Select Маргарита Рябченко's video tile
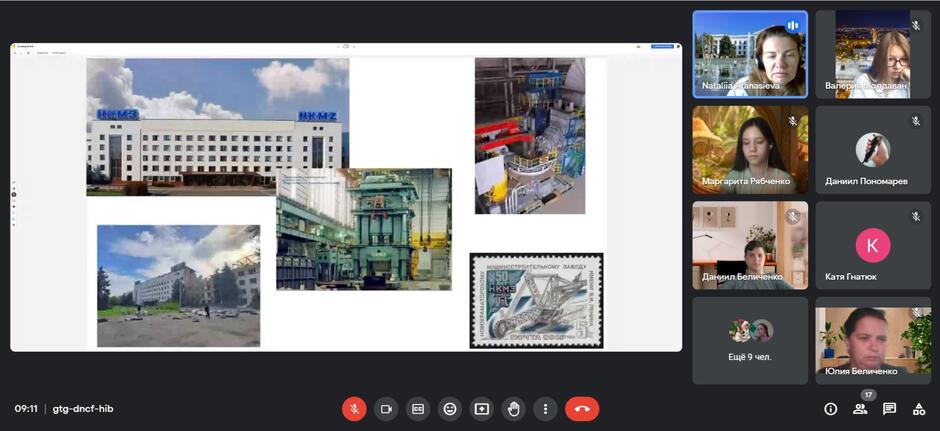Viewport: 940px width, 431px height. click(750, 150)
